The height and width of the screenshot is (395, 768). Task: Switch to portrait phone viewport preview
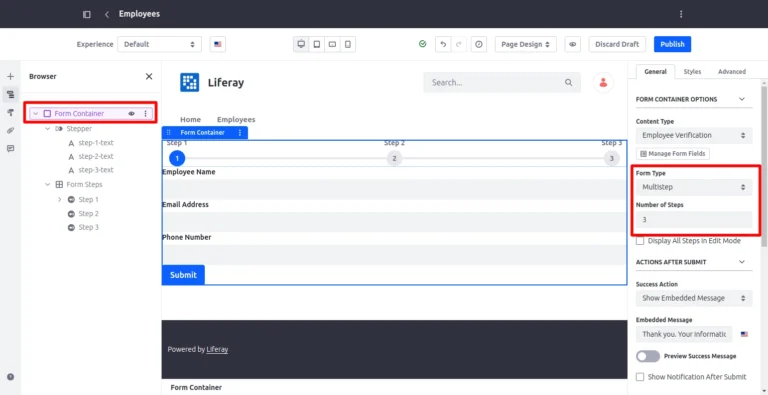348,44
